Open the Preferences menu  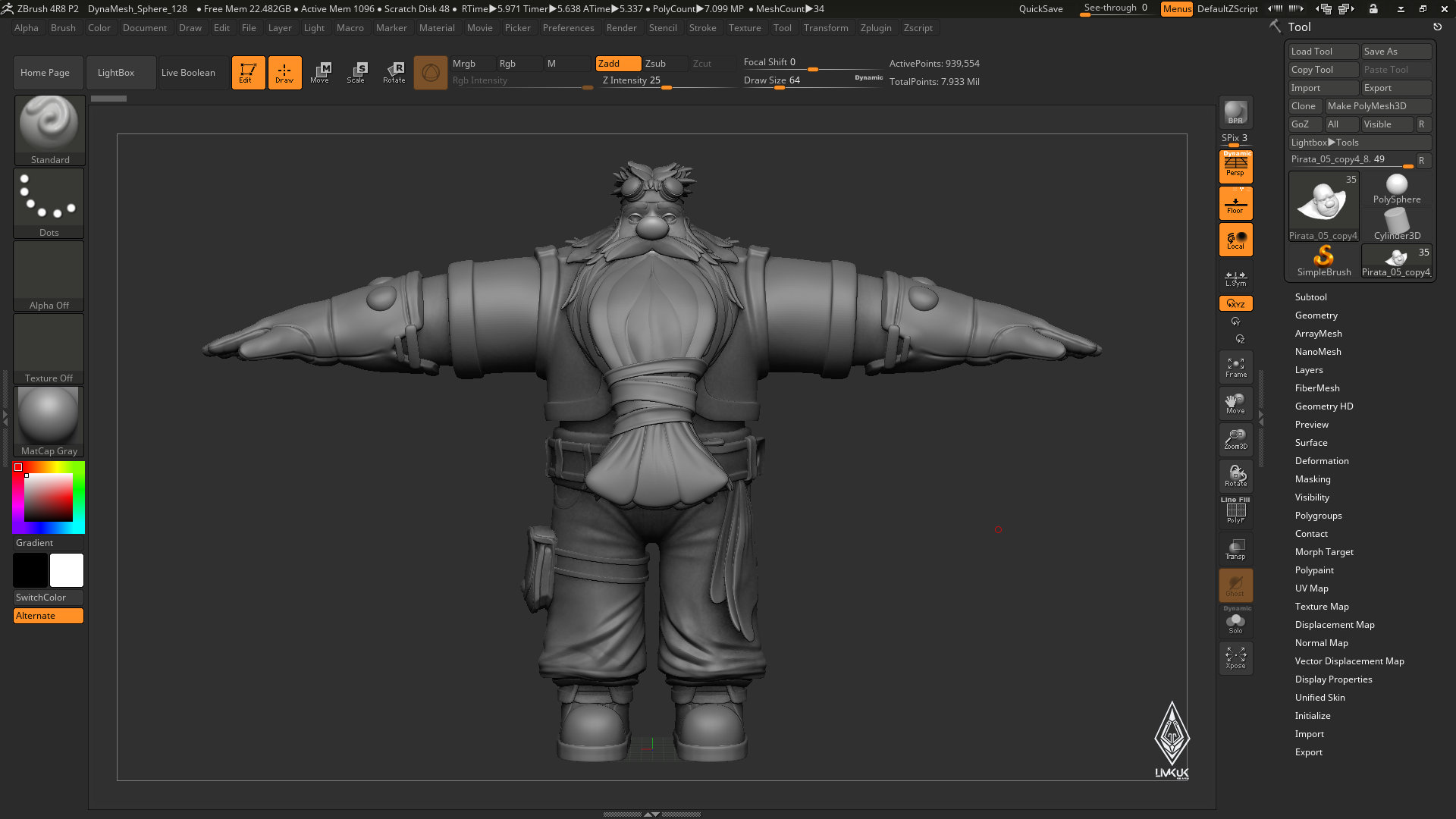568,28
